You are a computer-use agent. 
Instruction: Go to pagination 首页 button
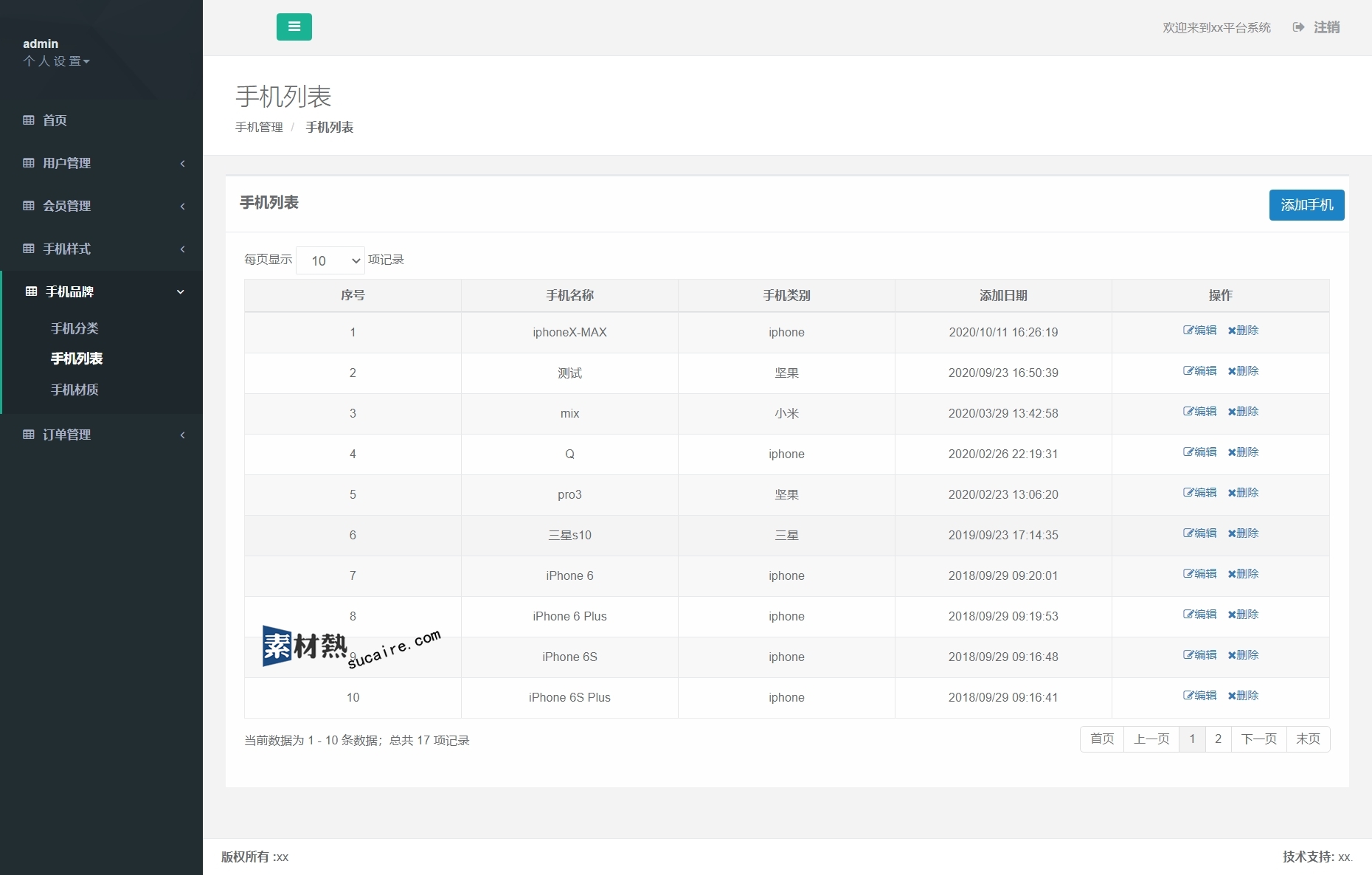click(x=1102, y=739)
